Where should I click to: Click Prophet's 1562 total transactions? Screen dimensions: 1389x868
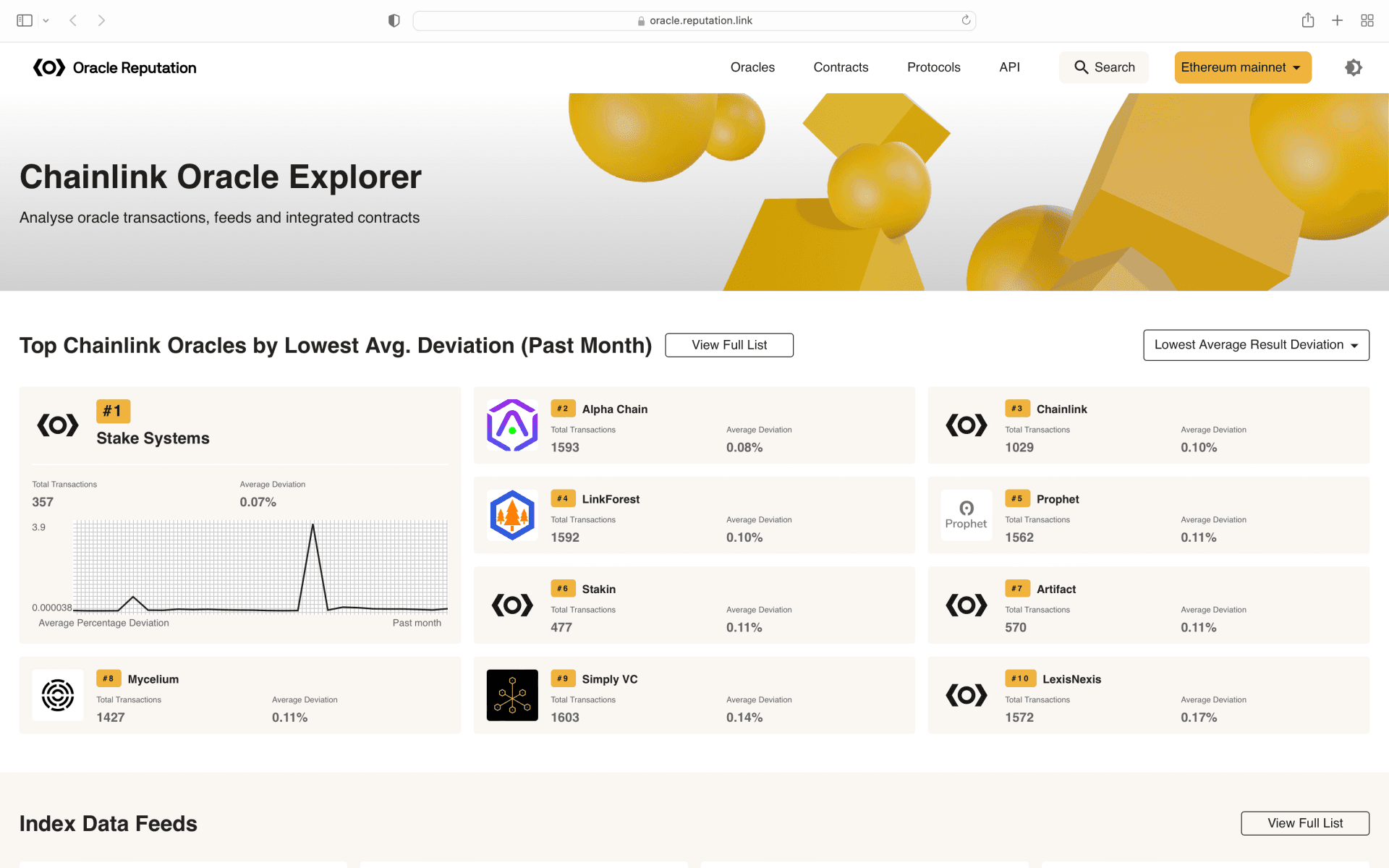(x=1019, y=537)
